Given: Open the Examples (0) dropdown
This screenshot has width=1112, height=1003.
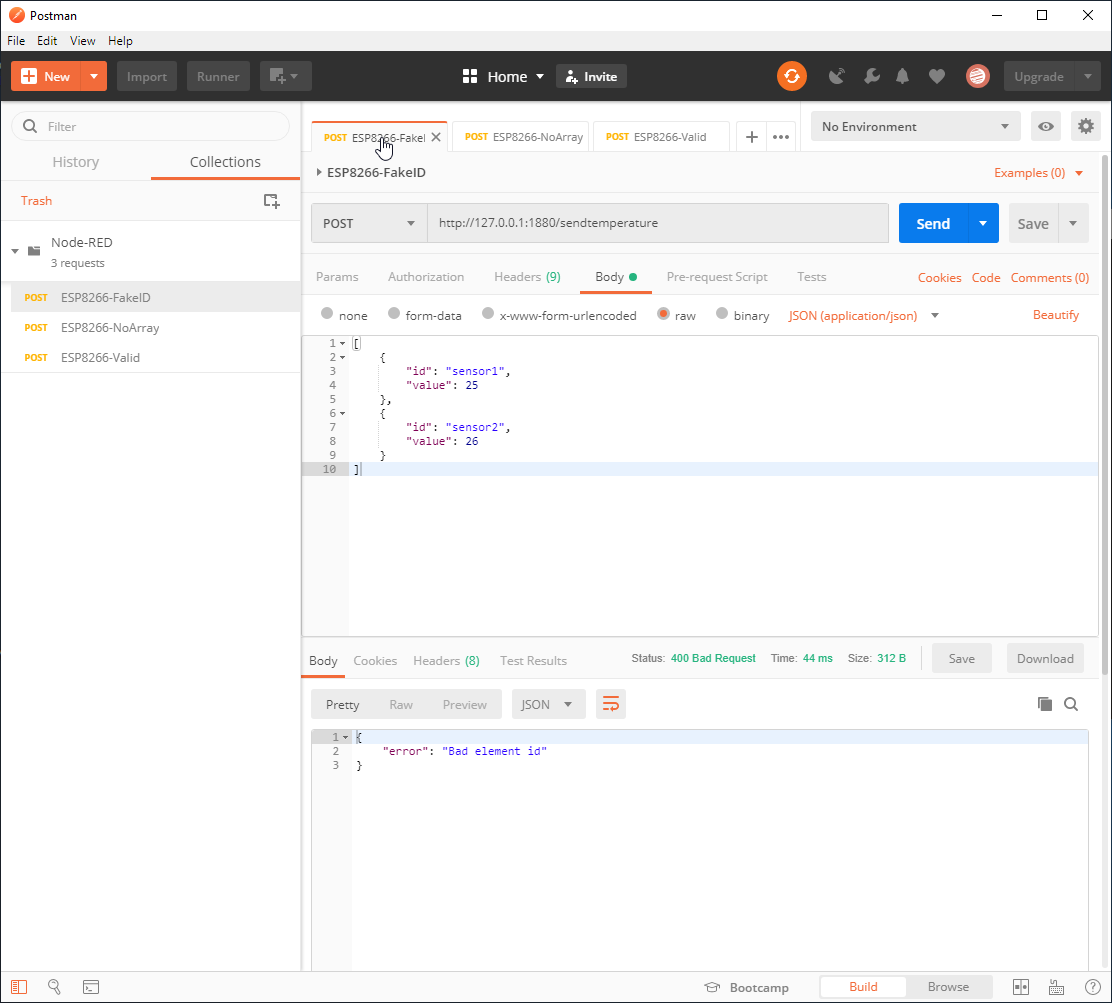Looking at the screenshot, I should coord(1038,173).
